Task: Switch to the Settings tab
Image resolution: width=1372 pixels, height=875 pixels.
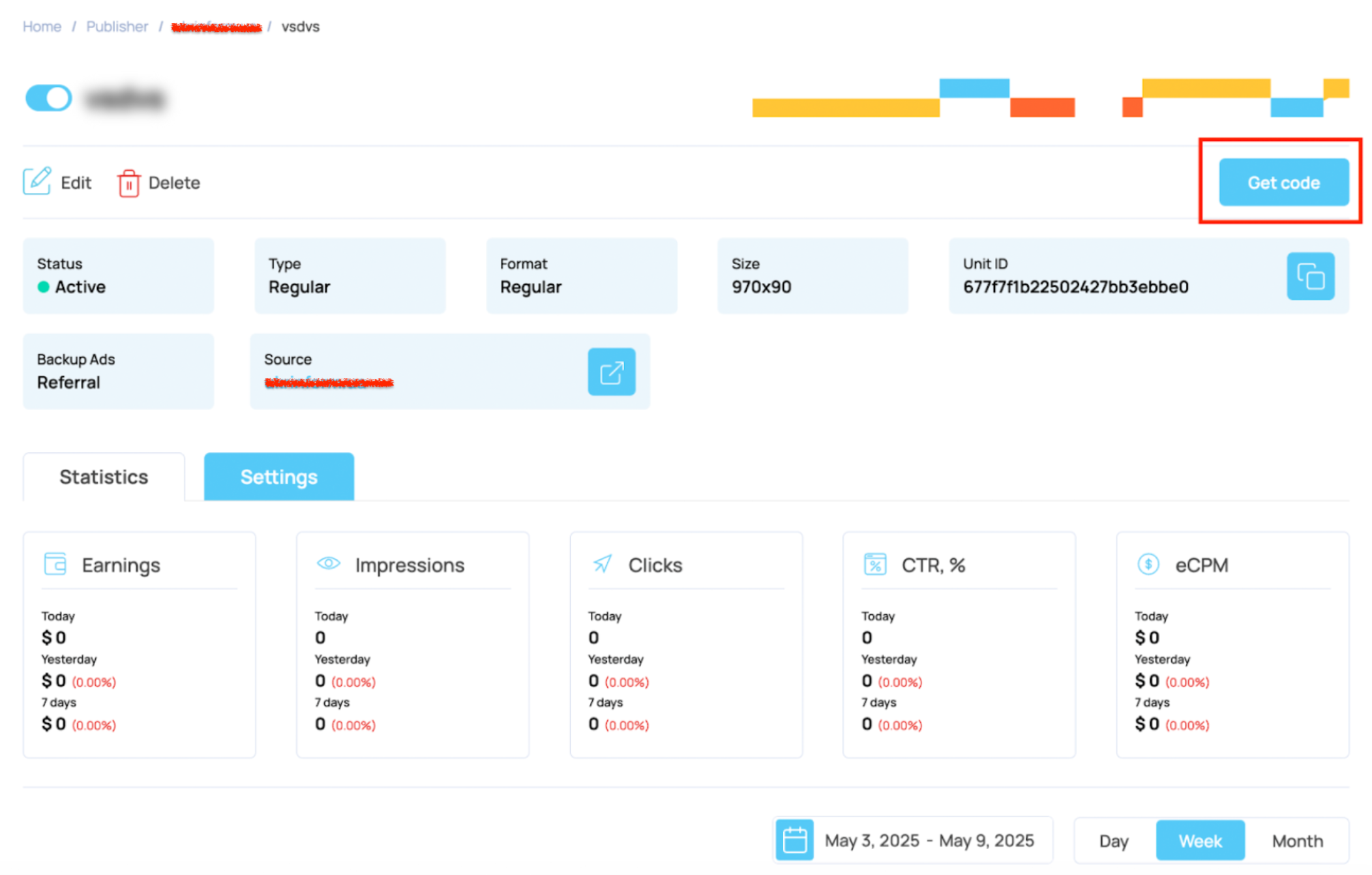Action: coord(278,477)
